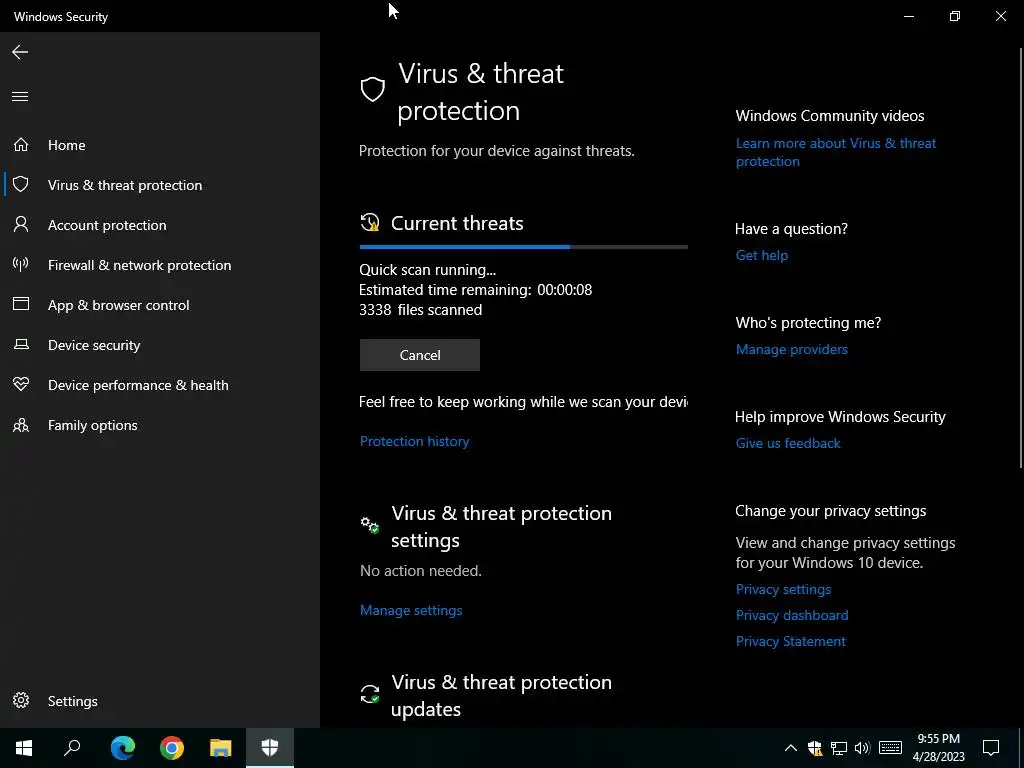Click the Get help link
The width and height of the screenshot is (1024, 768).
pos(762,255)
